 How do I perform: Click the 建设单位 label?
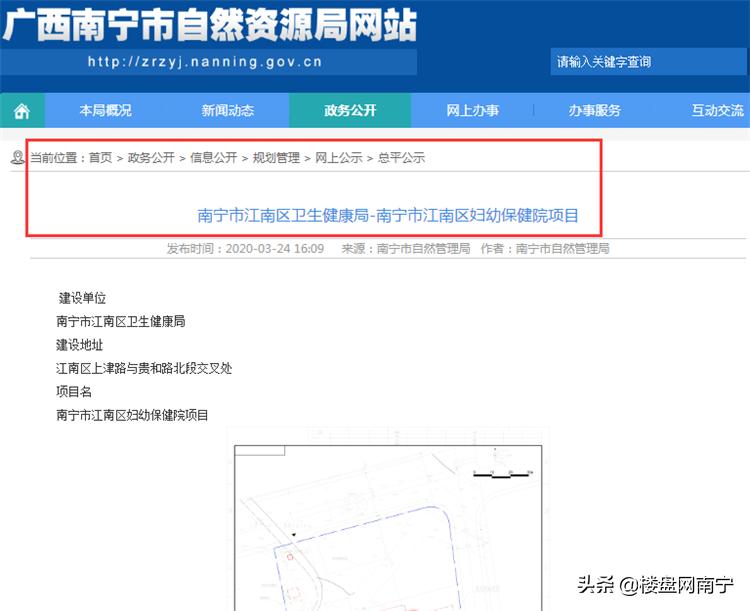point(82,298)
